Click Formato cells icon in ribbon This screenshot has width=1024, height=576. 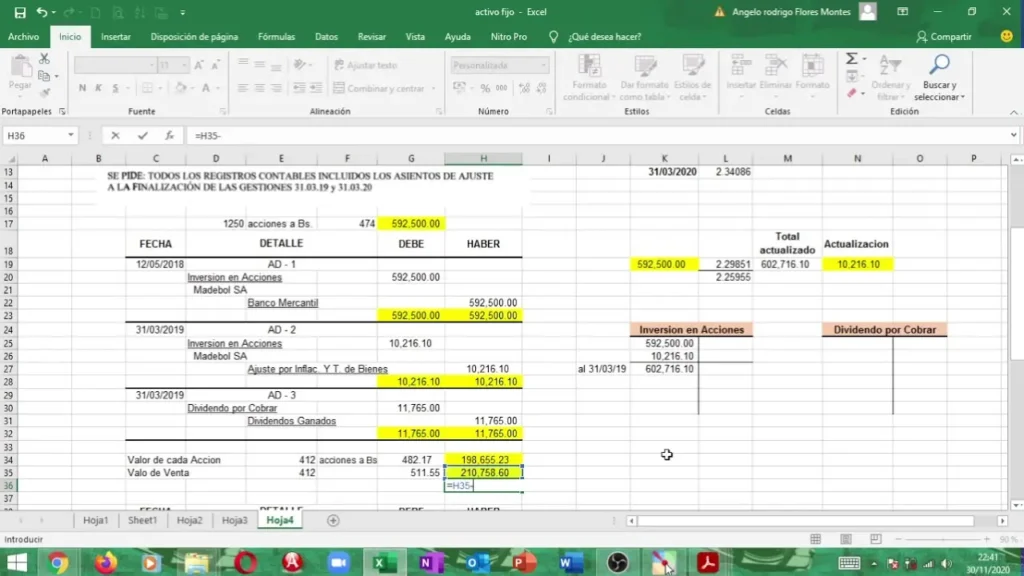point(812,65)
